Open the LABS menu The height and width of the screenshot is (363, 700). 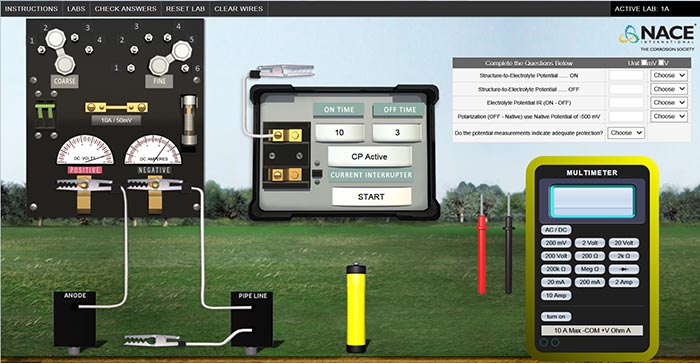(76, 8)
